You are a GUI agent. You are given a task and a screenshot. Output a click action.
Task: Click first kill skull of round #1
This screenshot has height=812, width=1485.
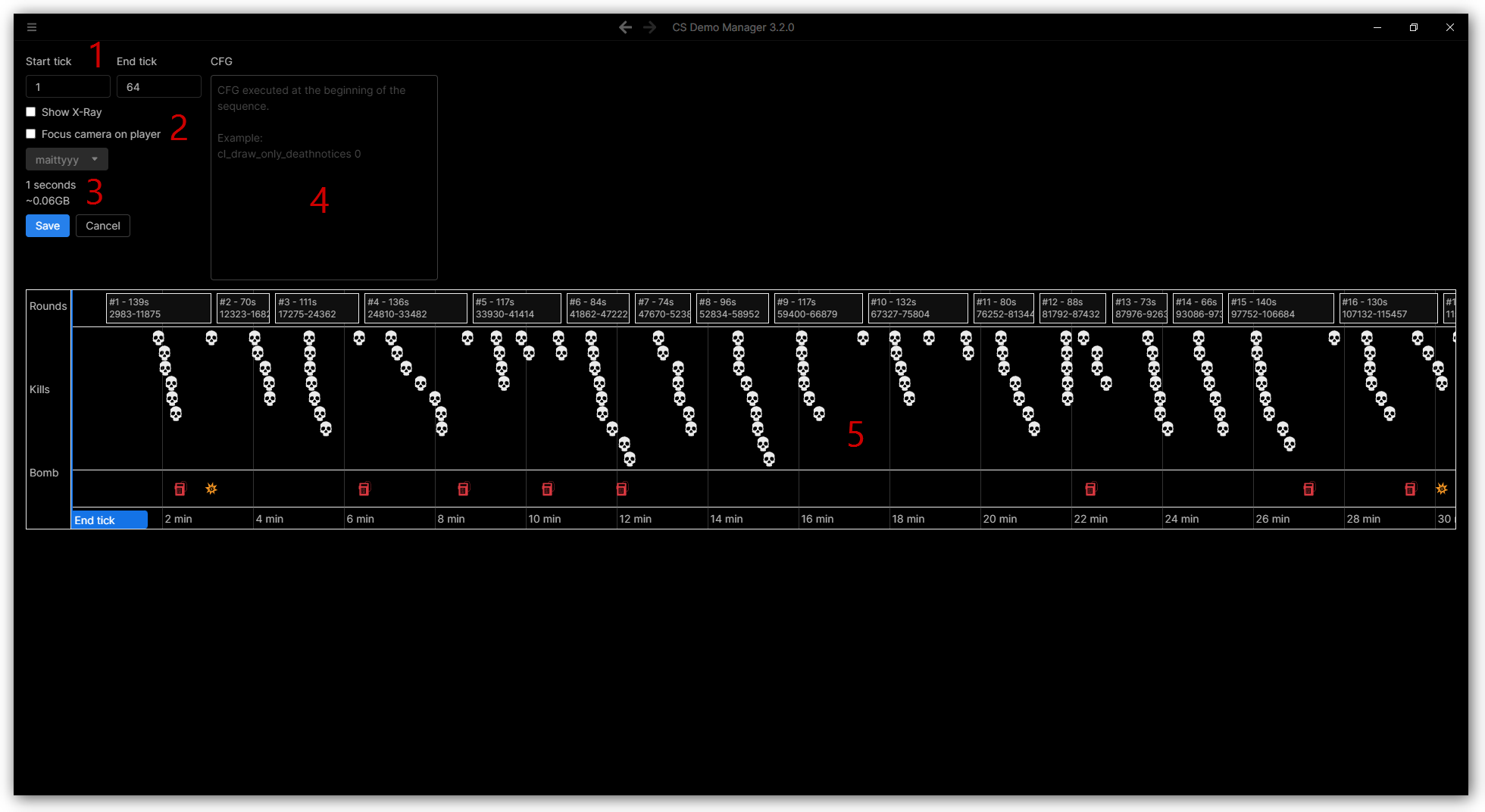158,338
